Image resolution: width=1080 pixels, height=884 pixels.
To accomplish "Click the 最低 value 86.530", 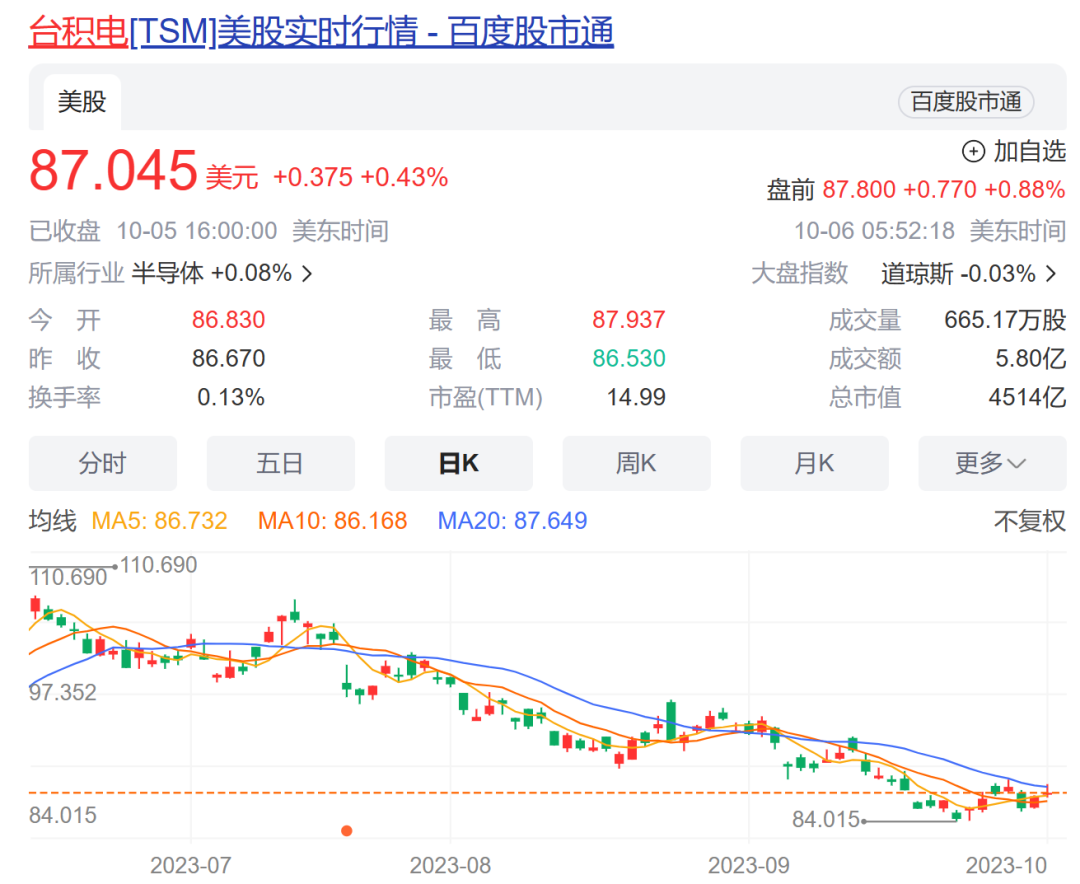I will coord(629,358).
